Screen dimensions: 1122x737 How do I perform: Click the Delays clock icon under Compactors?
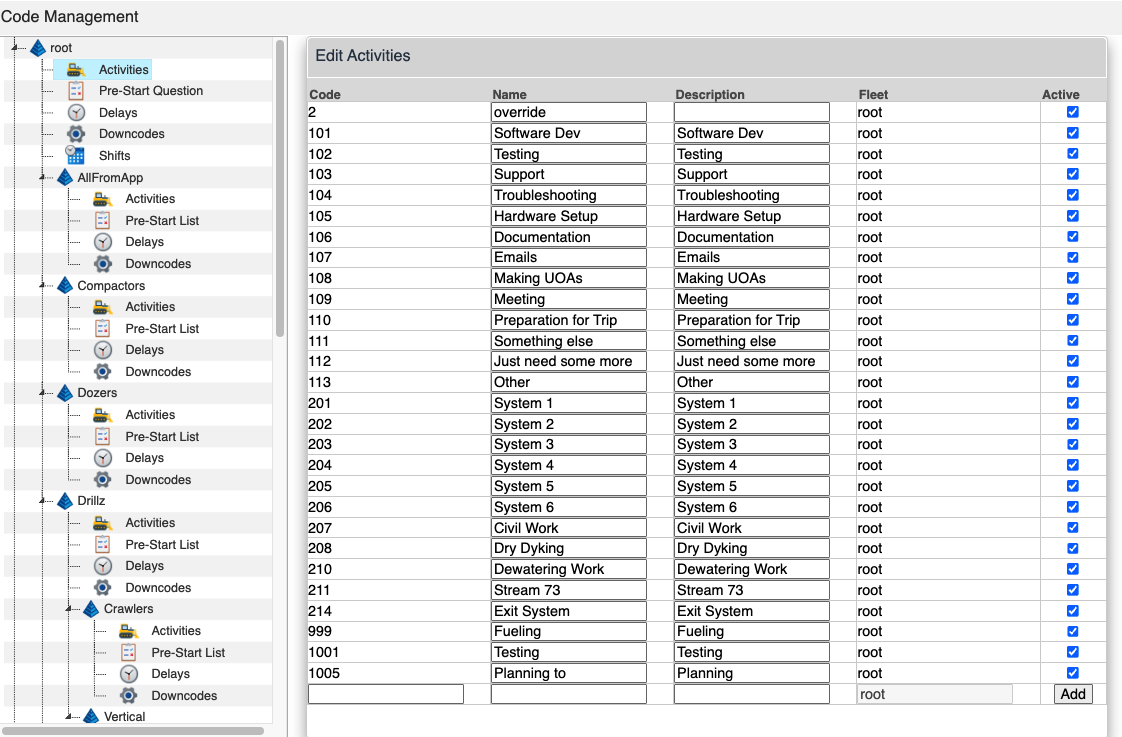[103, 350]
